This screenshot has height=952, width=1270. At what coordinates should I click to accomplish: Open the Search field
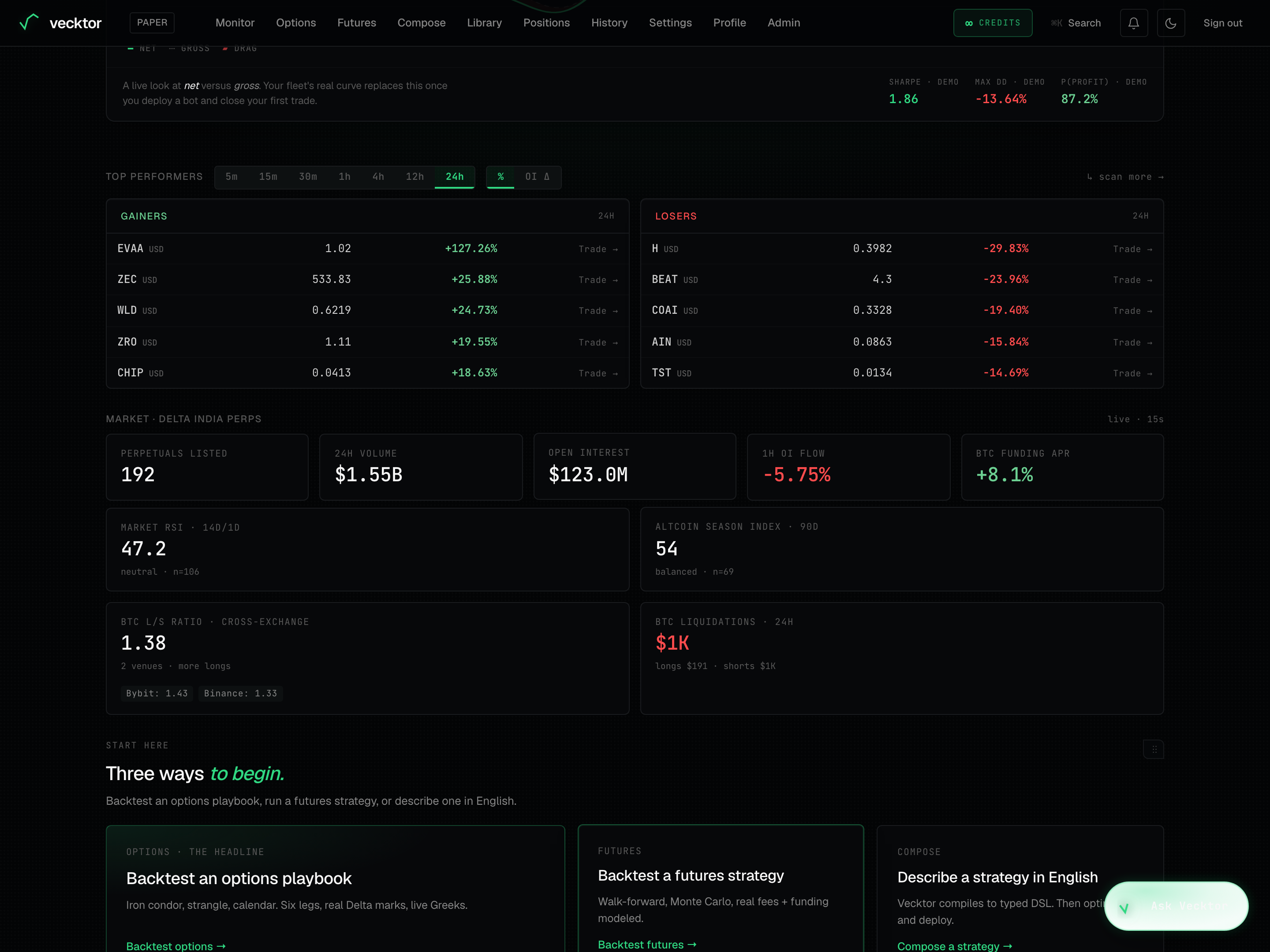(1076, 23)
